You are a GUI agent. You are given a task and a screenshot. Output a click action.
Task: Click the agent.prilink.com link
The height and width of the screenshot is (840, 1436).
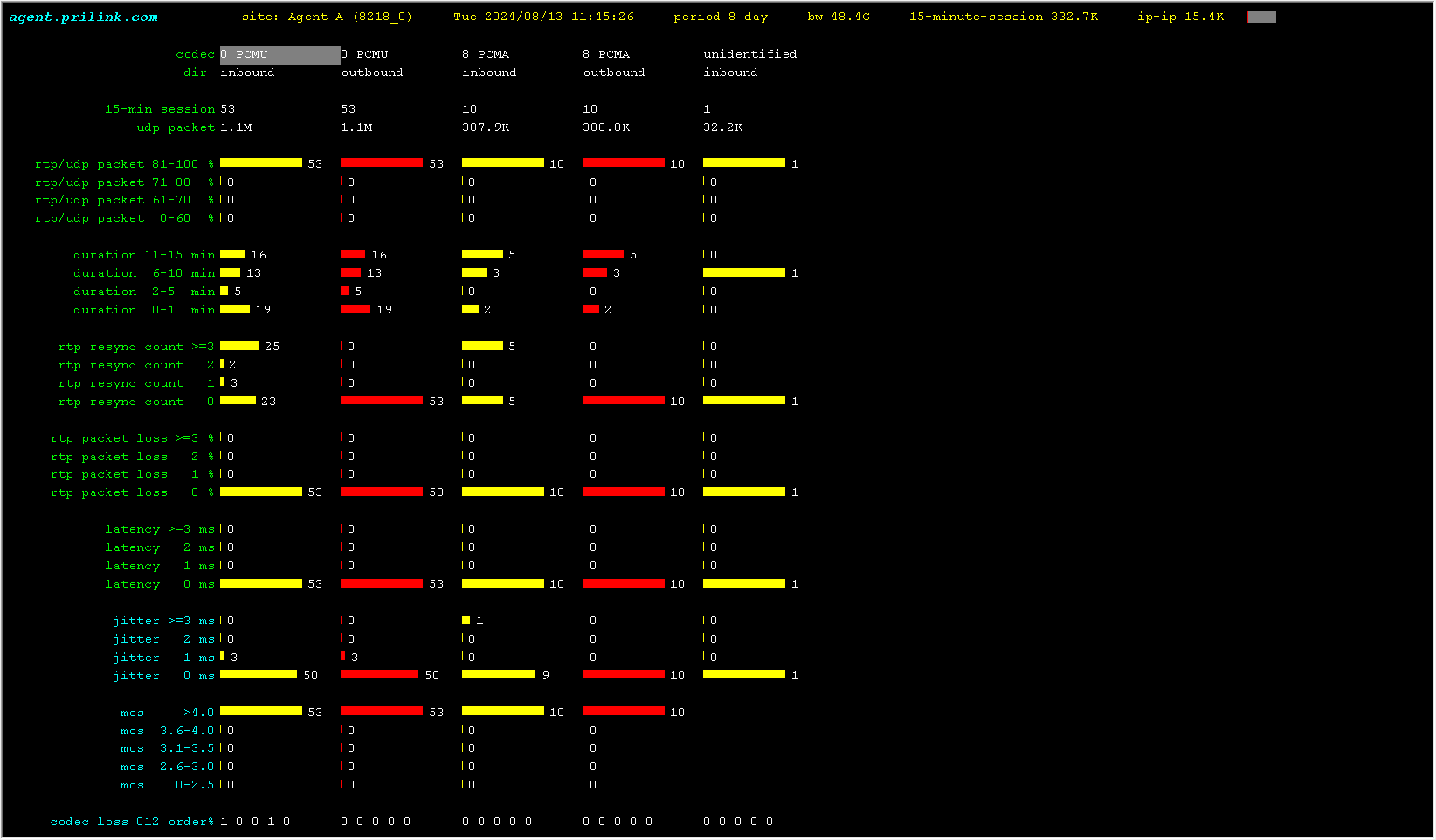click(84, 17)
